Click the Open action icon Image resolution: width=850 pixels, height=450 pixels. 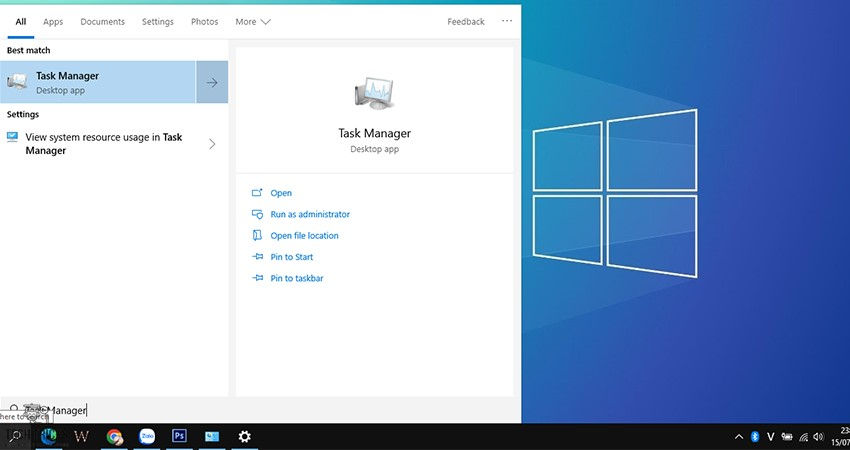[x=257, y=192]
